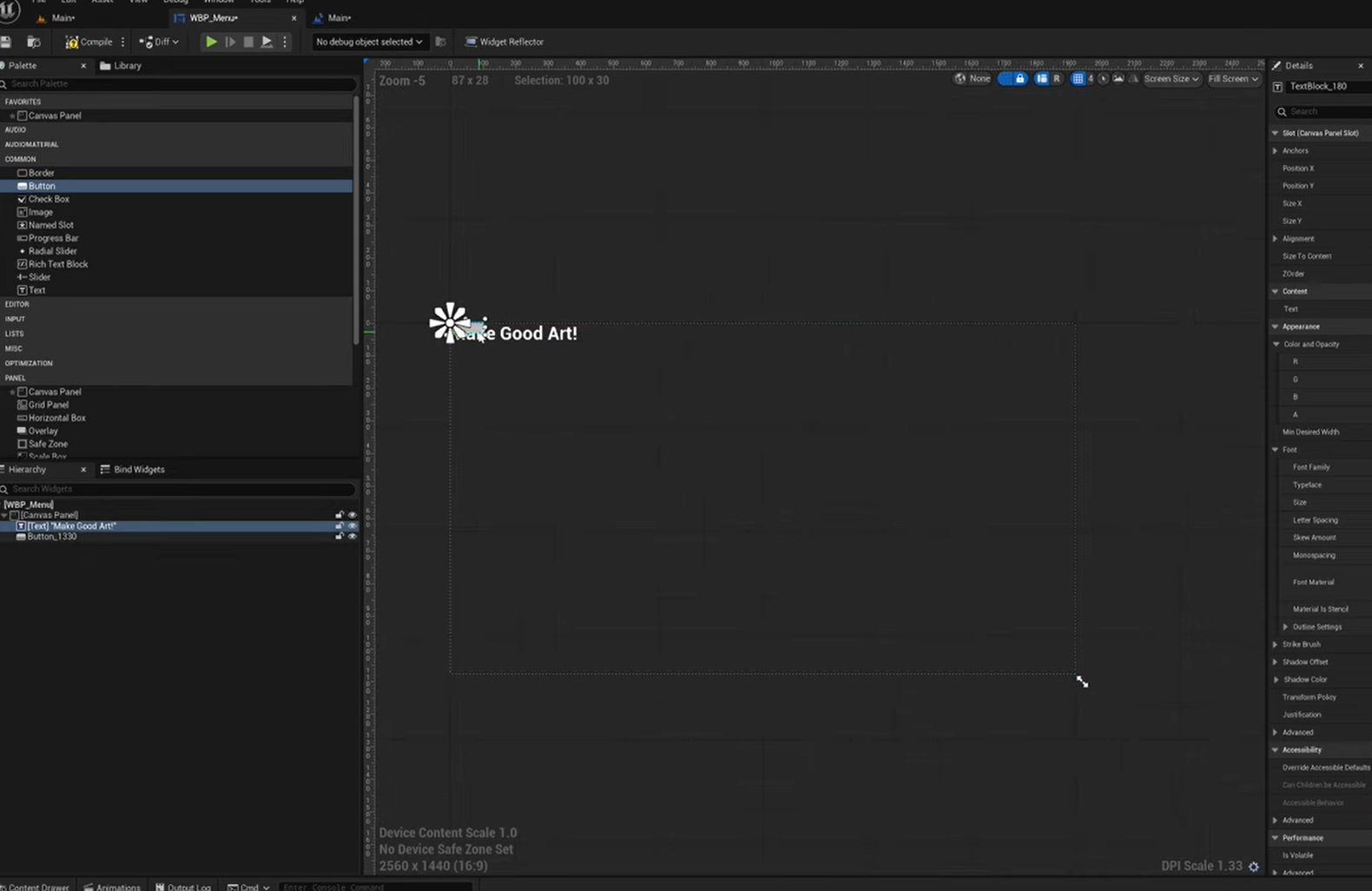1372x891 pixels.
Task: Toggle the grid snapping icon
Action: point(1078,78)
